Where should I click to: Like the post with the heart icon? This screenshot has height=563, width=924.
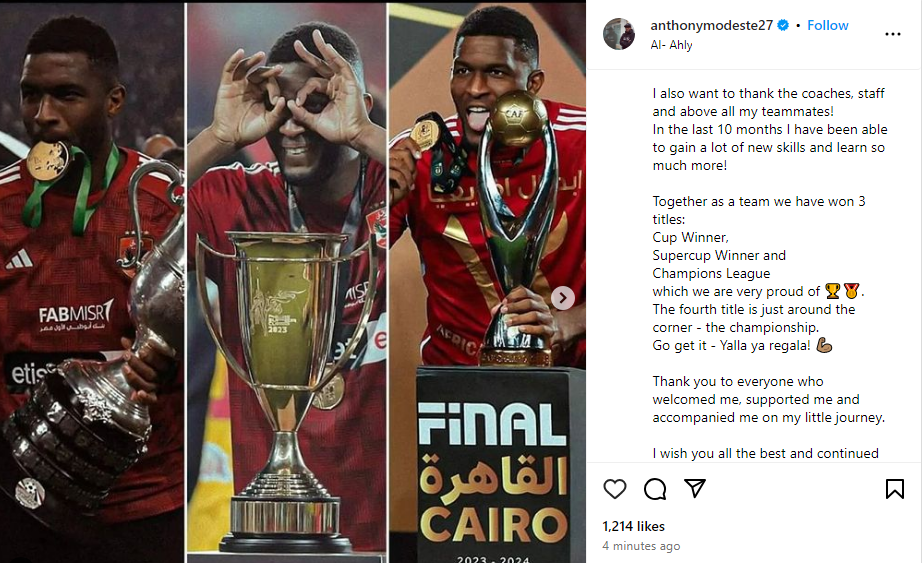coord(615,489)
